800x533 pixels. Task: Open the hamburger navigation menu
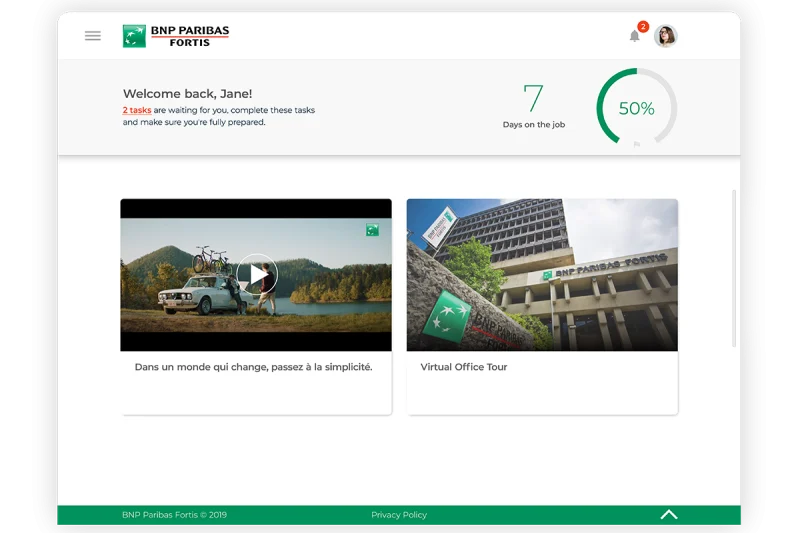point(93,36)
